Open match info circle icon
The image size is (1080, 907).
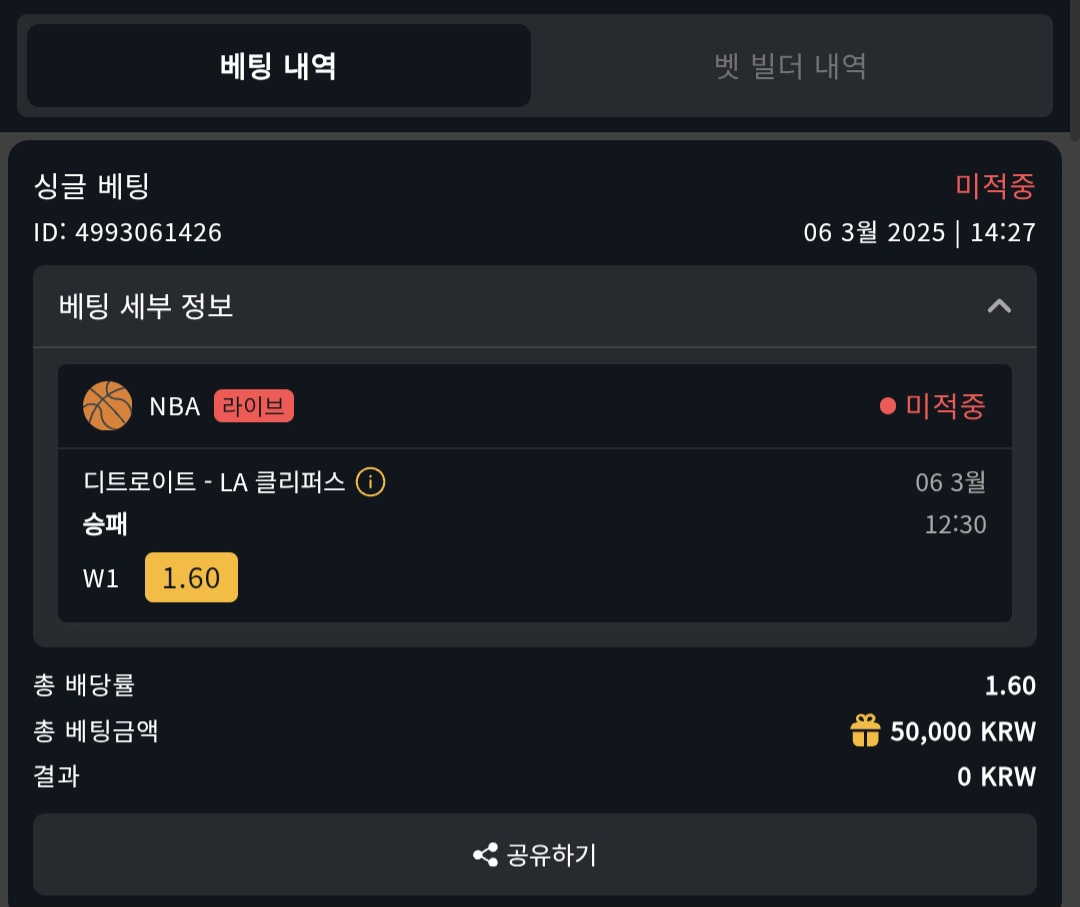click(x=371, y=482)
